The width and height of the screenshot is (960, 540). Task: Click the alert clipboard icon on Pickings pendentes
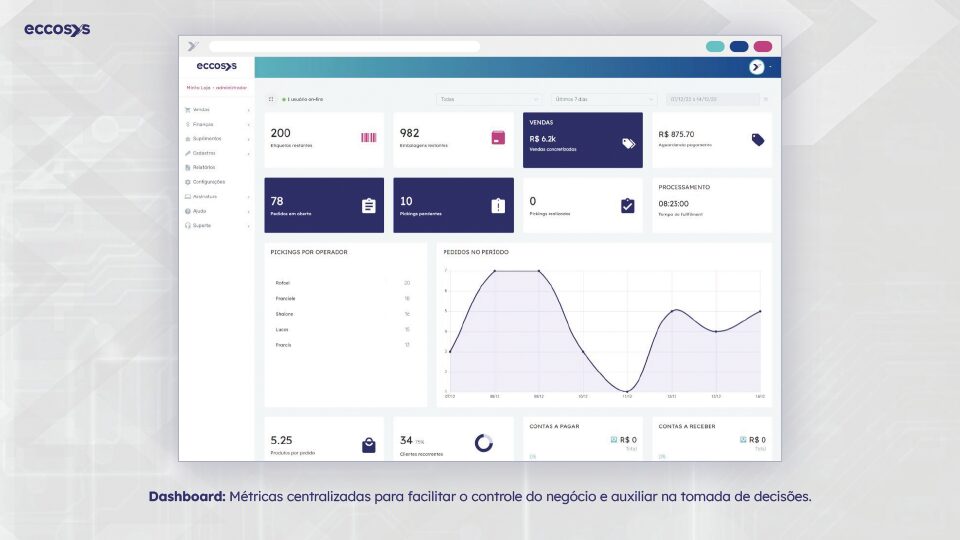(x=498, y=205)
